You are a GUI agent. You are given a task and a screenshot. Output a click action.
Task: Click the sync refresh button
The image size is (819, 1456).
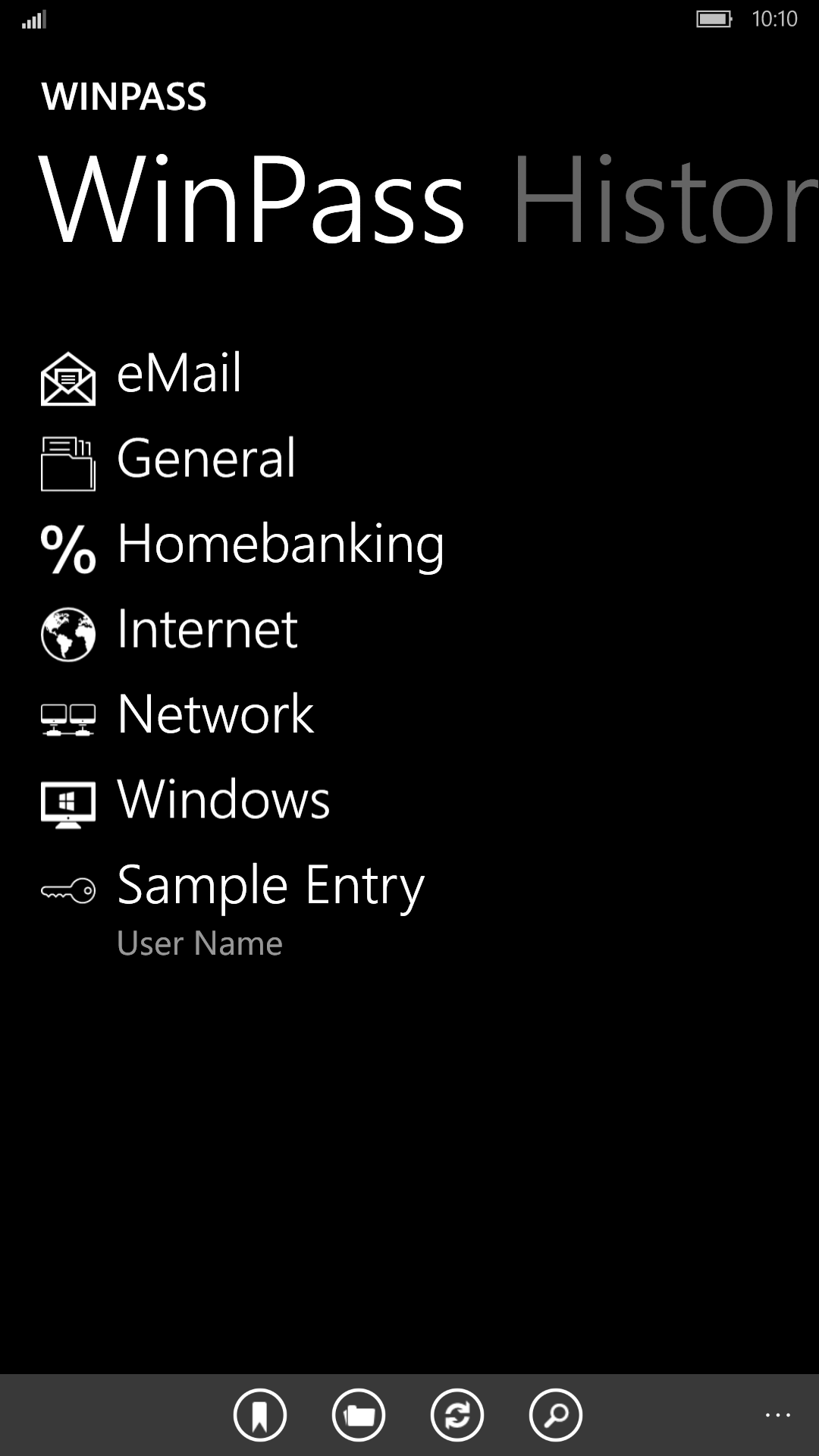[x=457, y=1415]
